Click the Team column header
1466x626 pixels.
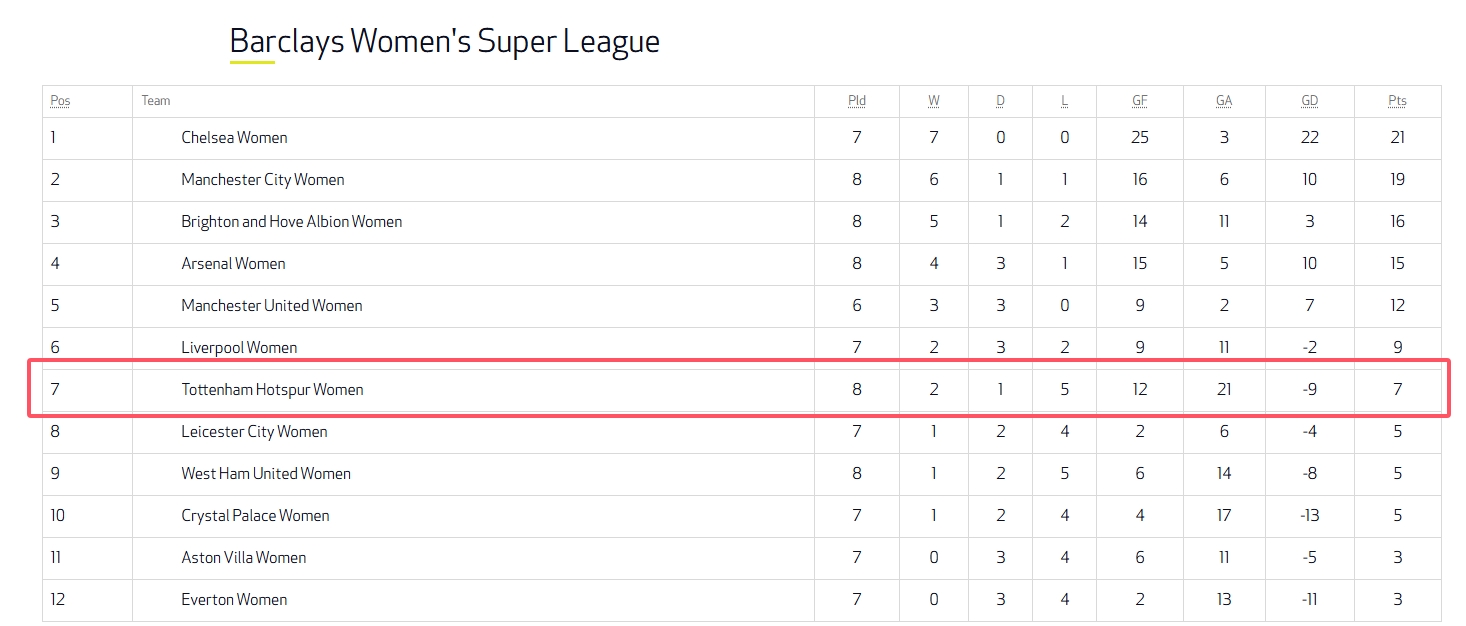coord(155,101)
